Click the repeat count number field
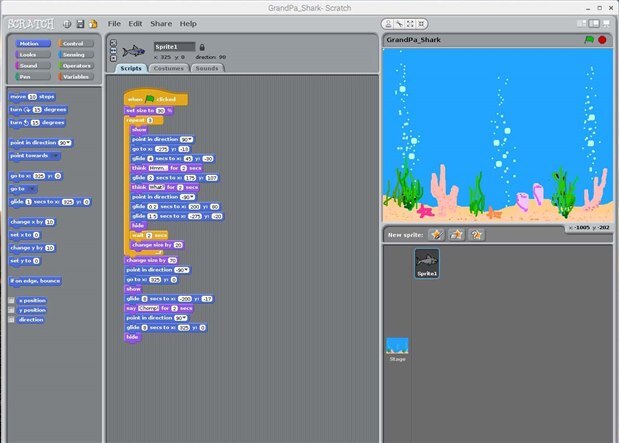This screenshot has width=619, height=443. 150,120
